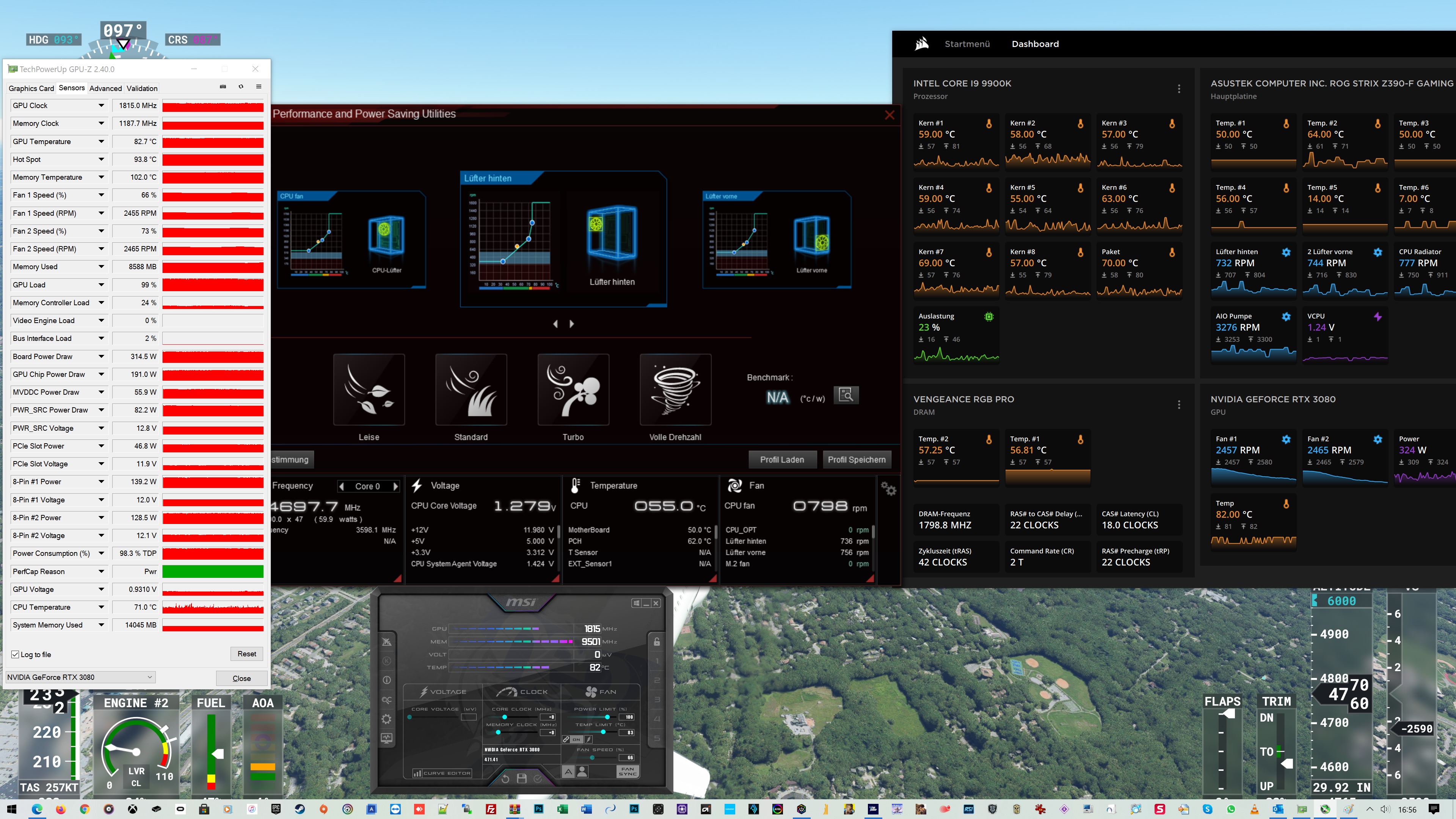Select the CPU fan curve thumbnail

tap(351, 239)
